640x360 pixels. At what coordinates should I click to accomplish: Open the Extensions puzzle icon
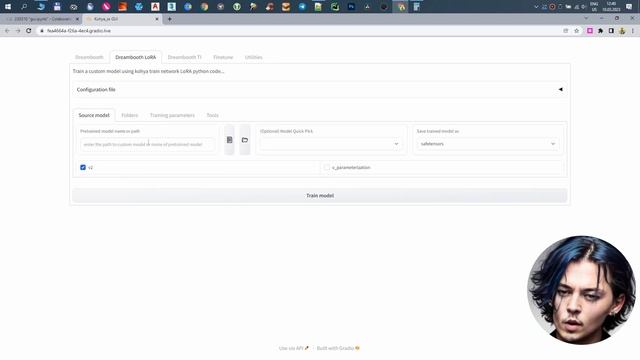click(x=600, y=31)
